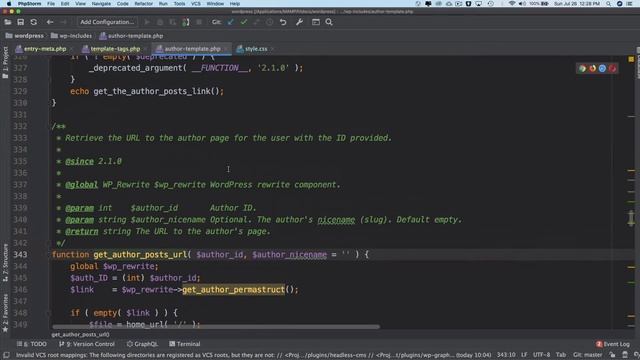Screen dimensions: 640x360
Task: Click the Wi-Fi status icon in menu bar
Action: 512,4
